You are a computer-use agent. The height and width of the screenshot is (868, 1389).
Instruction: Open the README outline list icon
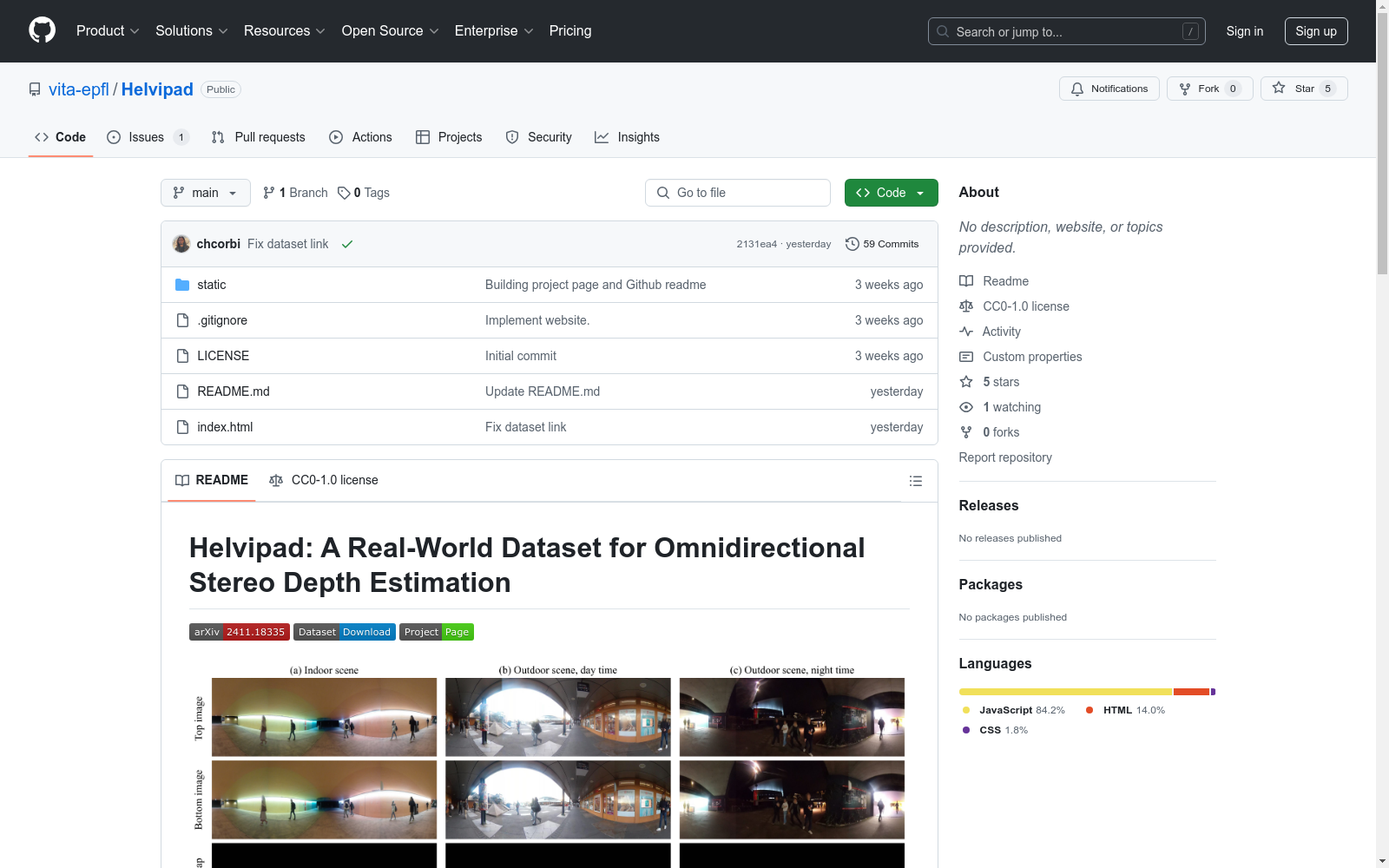point(915,481)
